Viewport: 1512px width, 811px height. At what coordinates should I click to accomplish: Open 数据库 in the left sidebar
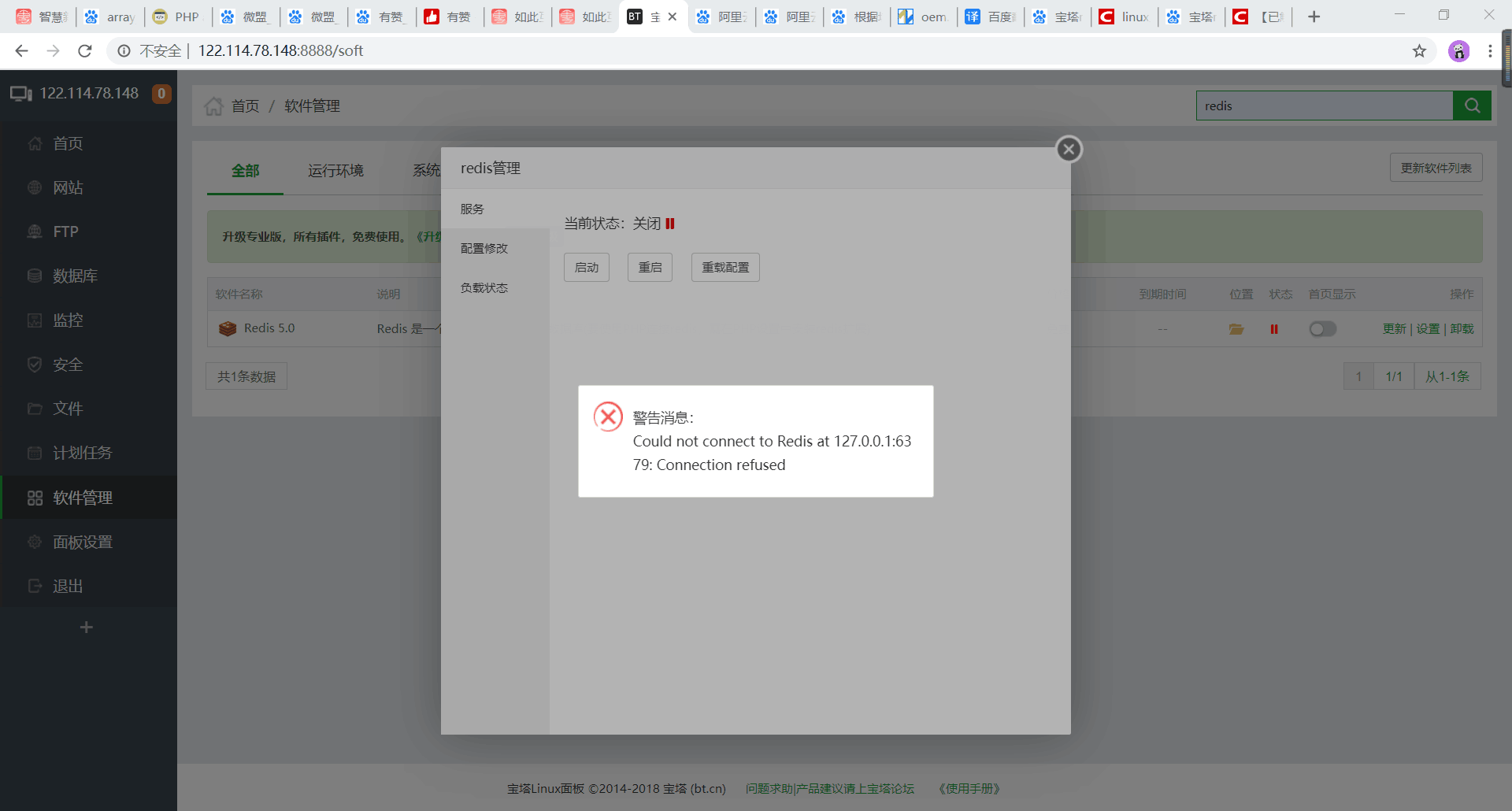[75, 276]
